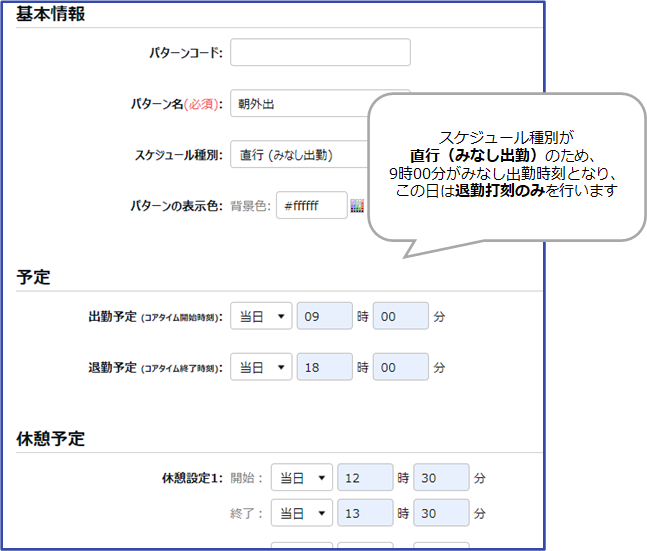Image resolution: width=647 pixels, height=551 pixels.
Task: Click the 出勤予定 hour field 09
Action: point(325,316)
